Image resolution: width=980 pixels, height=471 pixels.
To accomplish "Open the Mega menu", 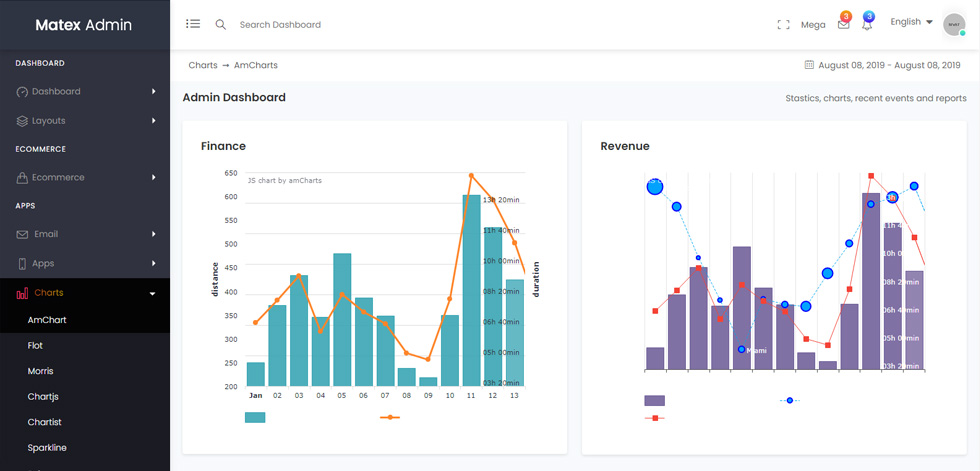I will click(812, 25).
